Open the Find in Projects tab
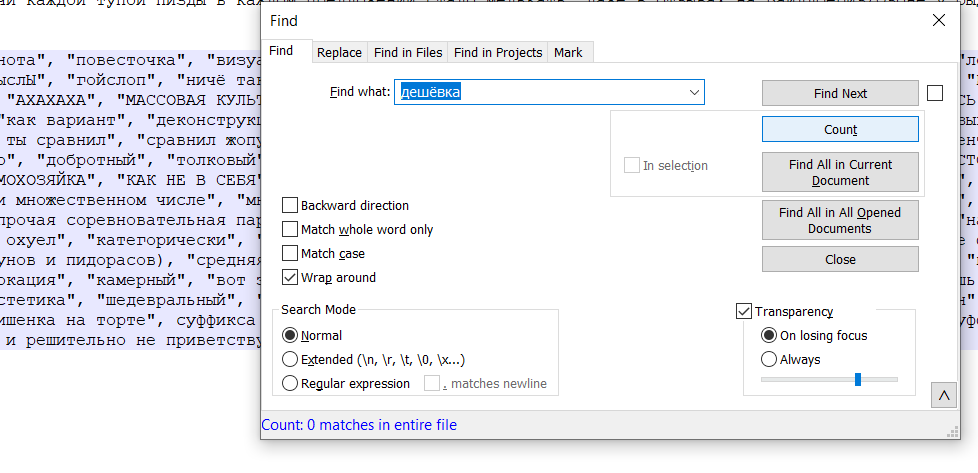The height and width of the screenshot is (473, 978). coord(498,53)
